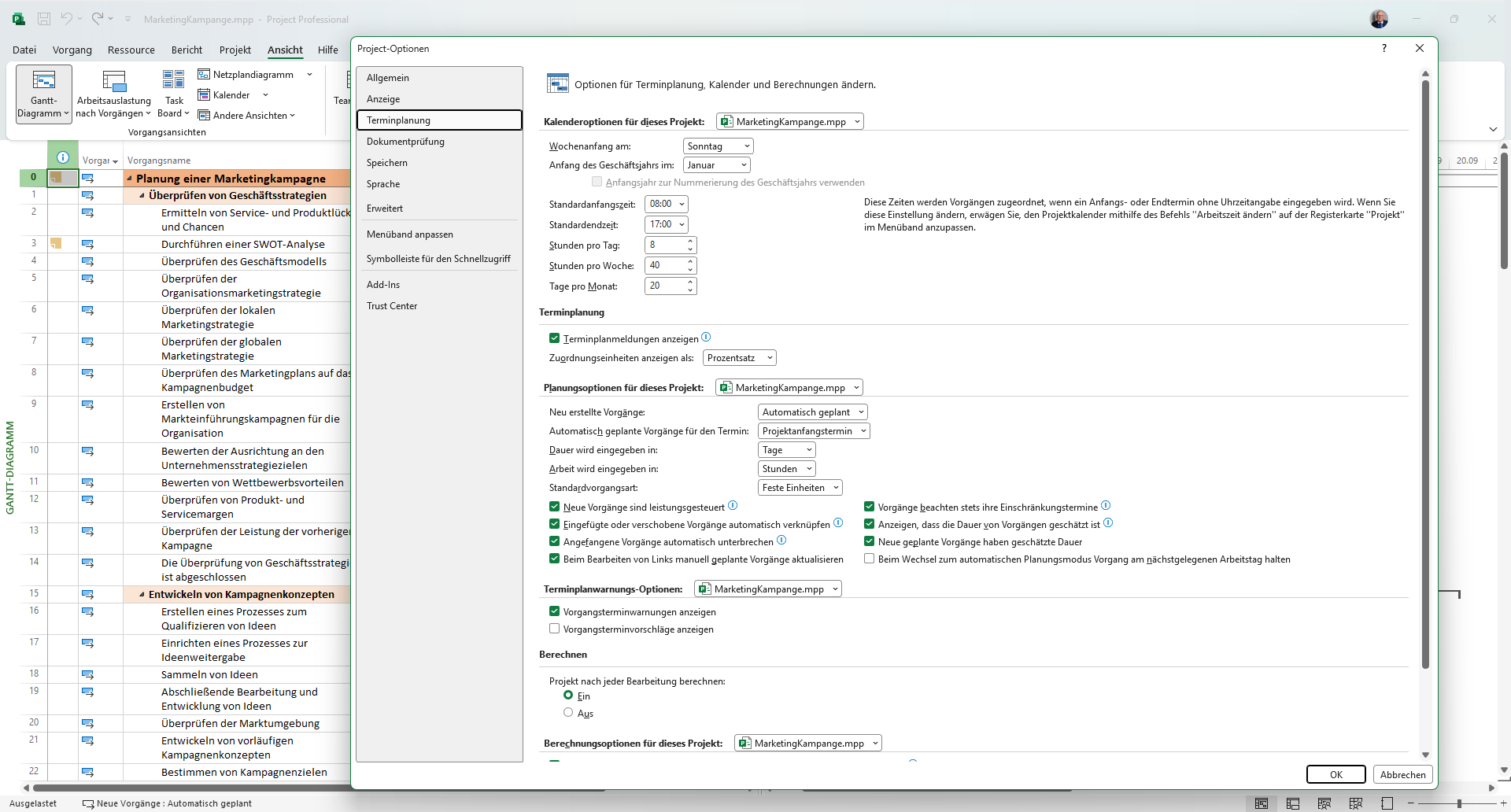Click the OK button
Viewport: 1511px width, 812px height.
coord(1336,774)
